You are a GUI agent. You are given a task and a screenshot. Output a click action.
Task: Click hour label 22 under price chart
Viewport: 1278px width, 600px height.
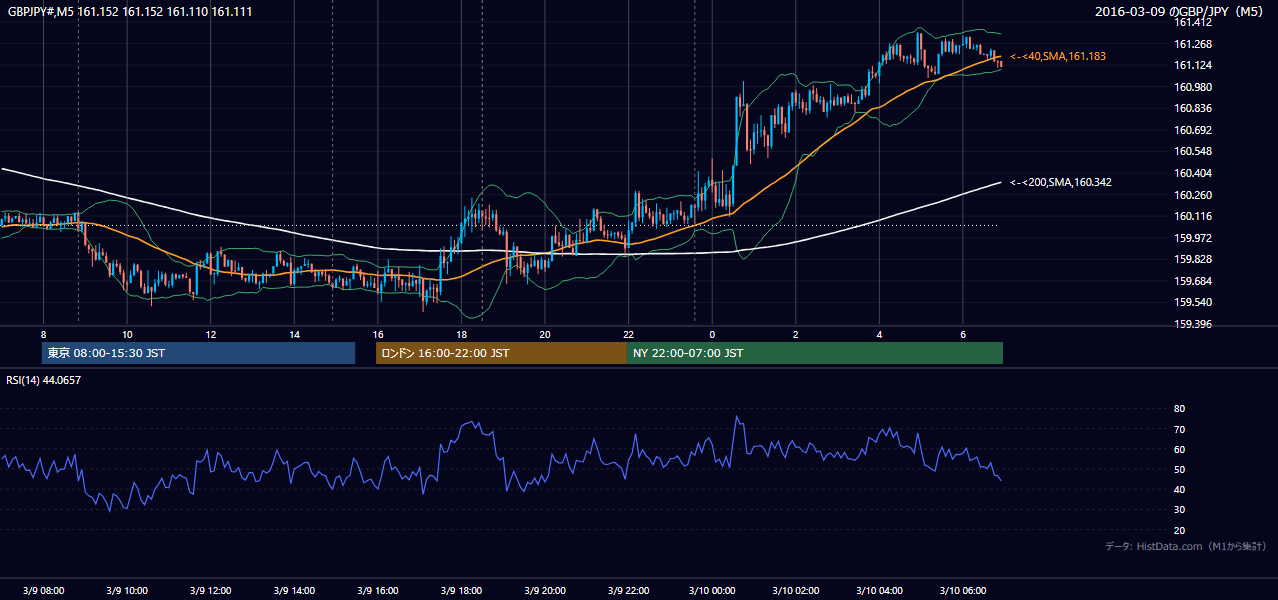point(628,334)
